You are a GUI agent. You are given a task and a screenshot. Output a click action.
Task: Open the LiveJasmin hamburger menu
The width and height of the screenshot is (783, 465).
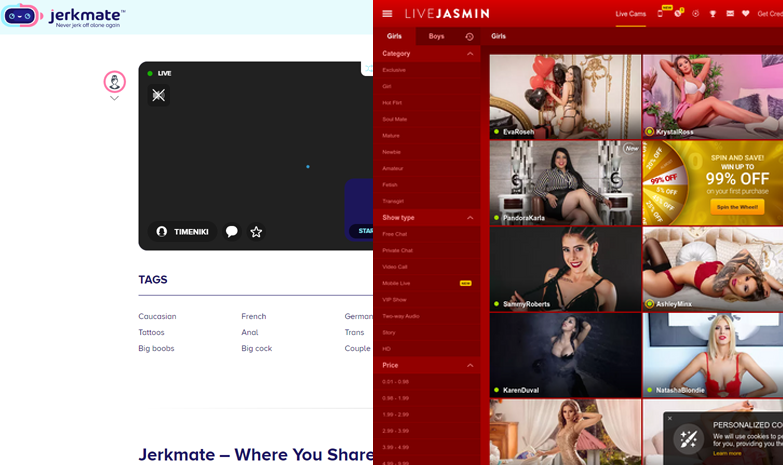pos(387,14)
